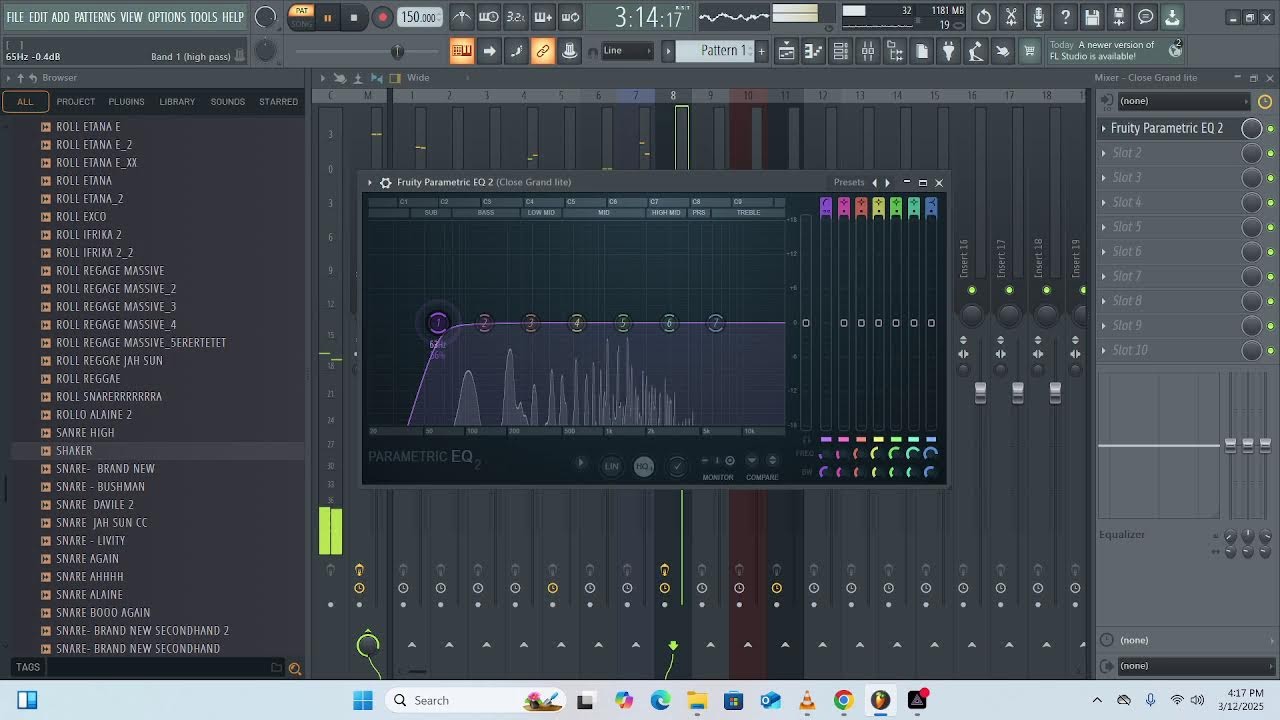Click the save project floppy icon
The height and width of the screenshot is (720, 1280).
click(x=1092, y=17)
